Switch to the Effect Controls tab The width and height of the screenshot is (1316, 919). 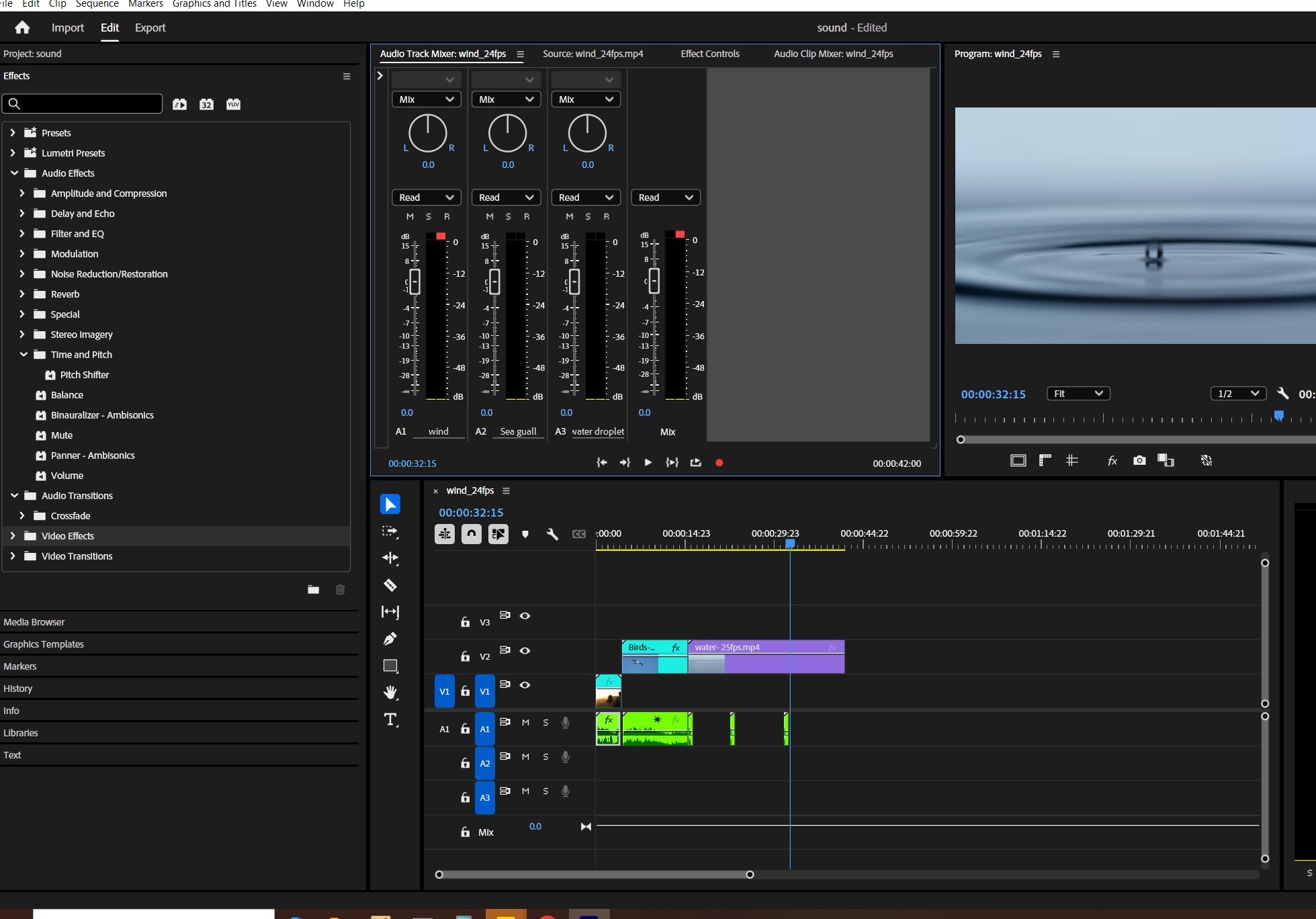[x=709, y=54]
